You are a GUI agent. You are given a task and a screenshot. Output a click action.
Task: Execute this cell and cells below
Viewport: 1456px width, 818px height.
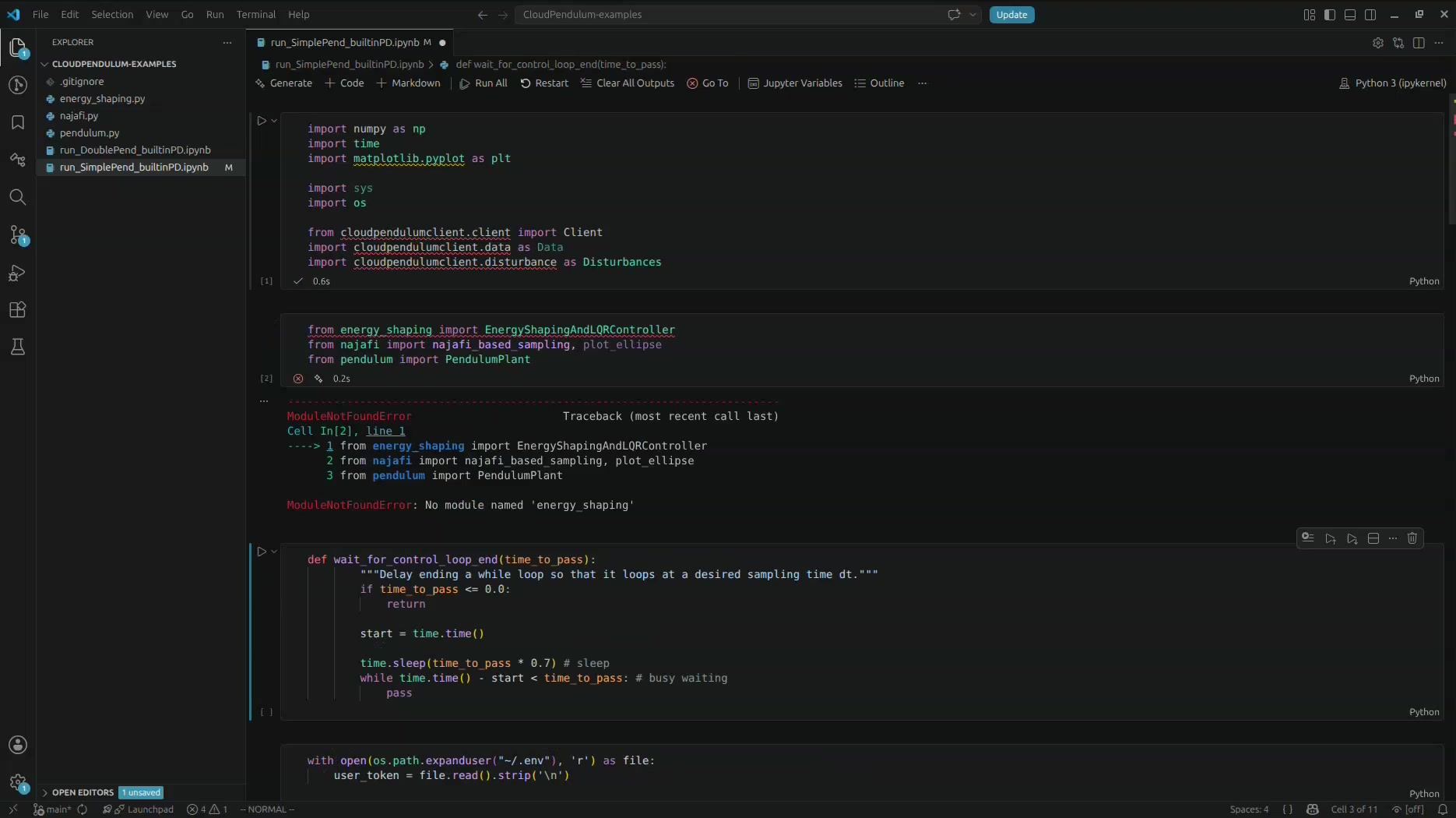(x=1352, y=538)
